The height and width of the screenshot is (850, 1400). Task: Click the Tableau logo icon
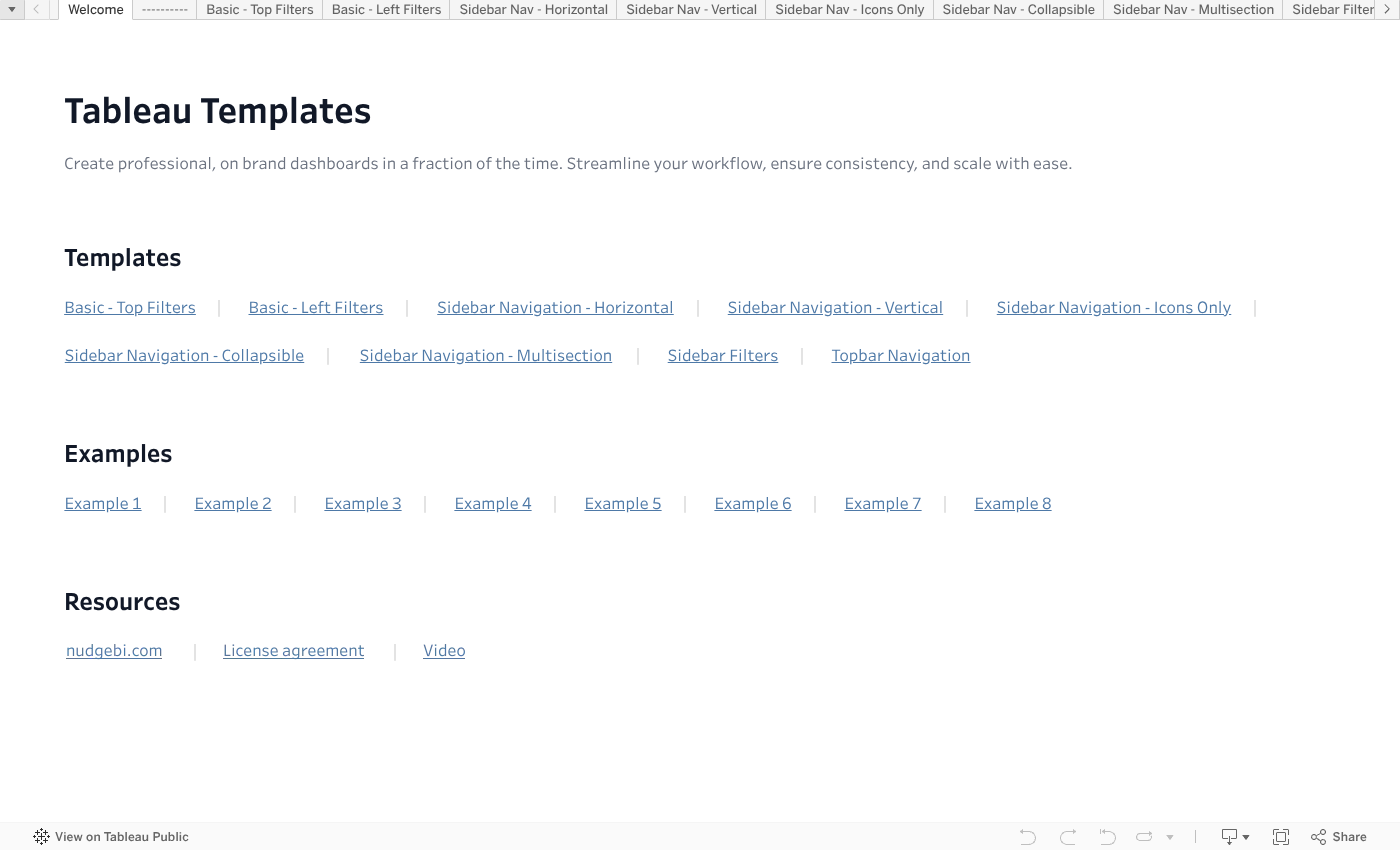pos(41,837)
